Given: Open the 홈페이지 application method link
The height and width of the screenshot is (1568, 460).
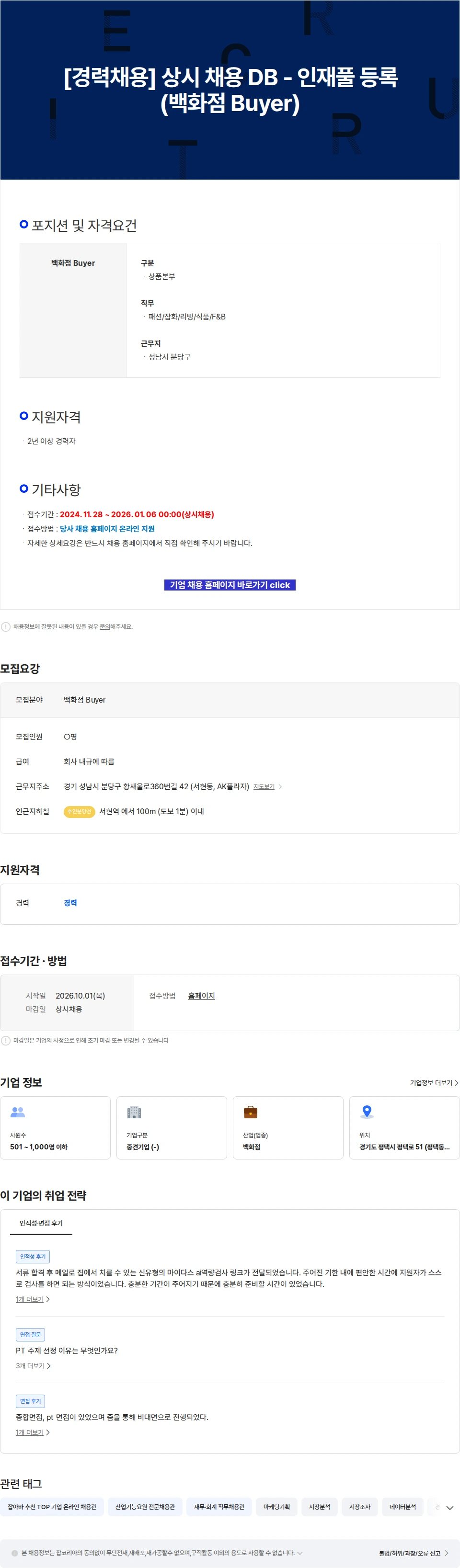Looking at the screenshot, I should (202, 996).
